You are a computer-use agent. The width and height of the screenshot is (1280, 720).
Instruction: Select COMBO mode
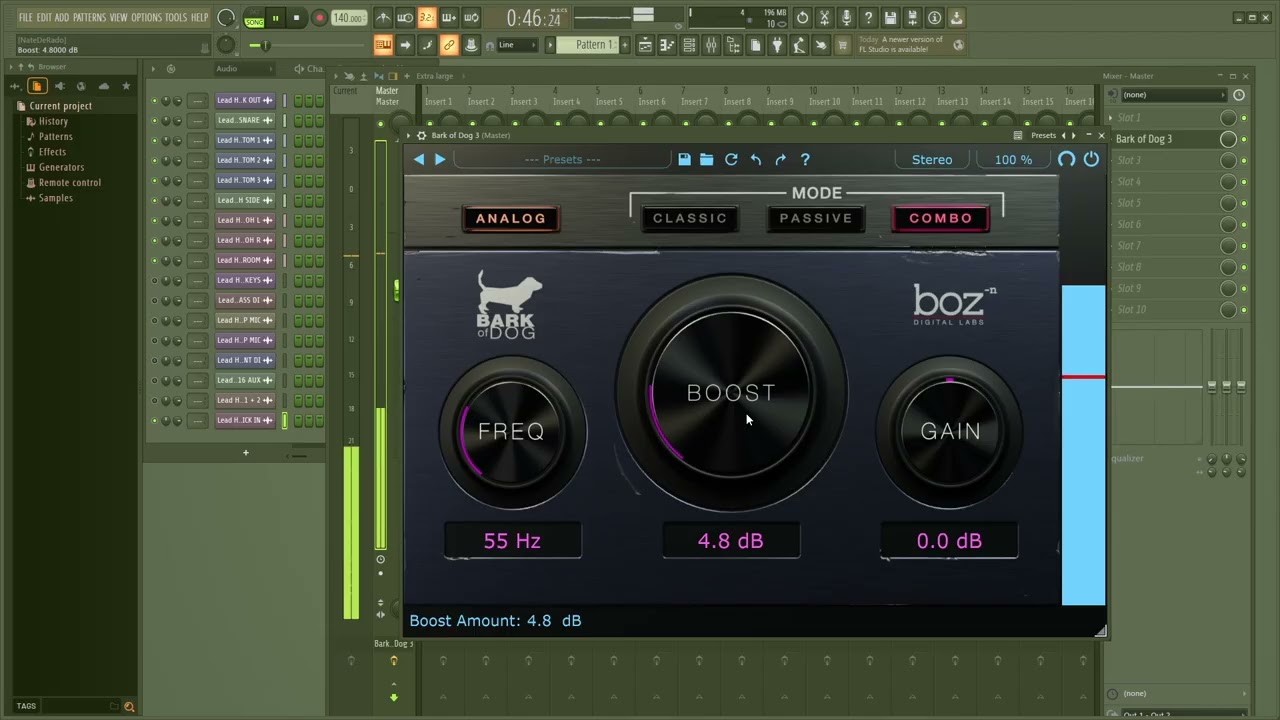[x=941, y=218]
